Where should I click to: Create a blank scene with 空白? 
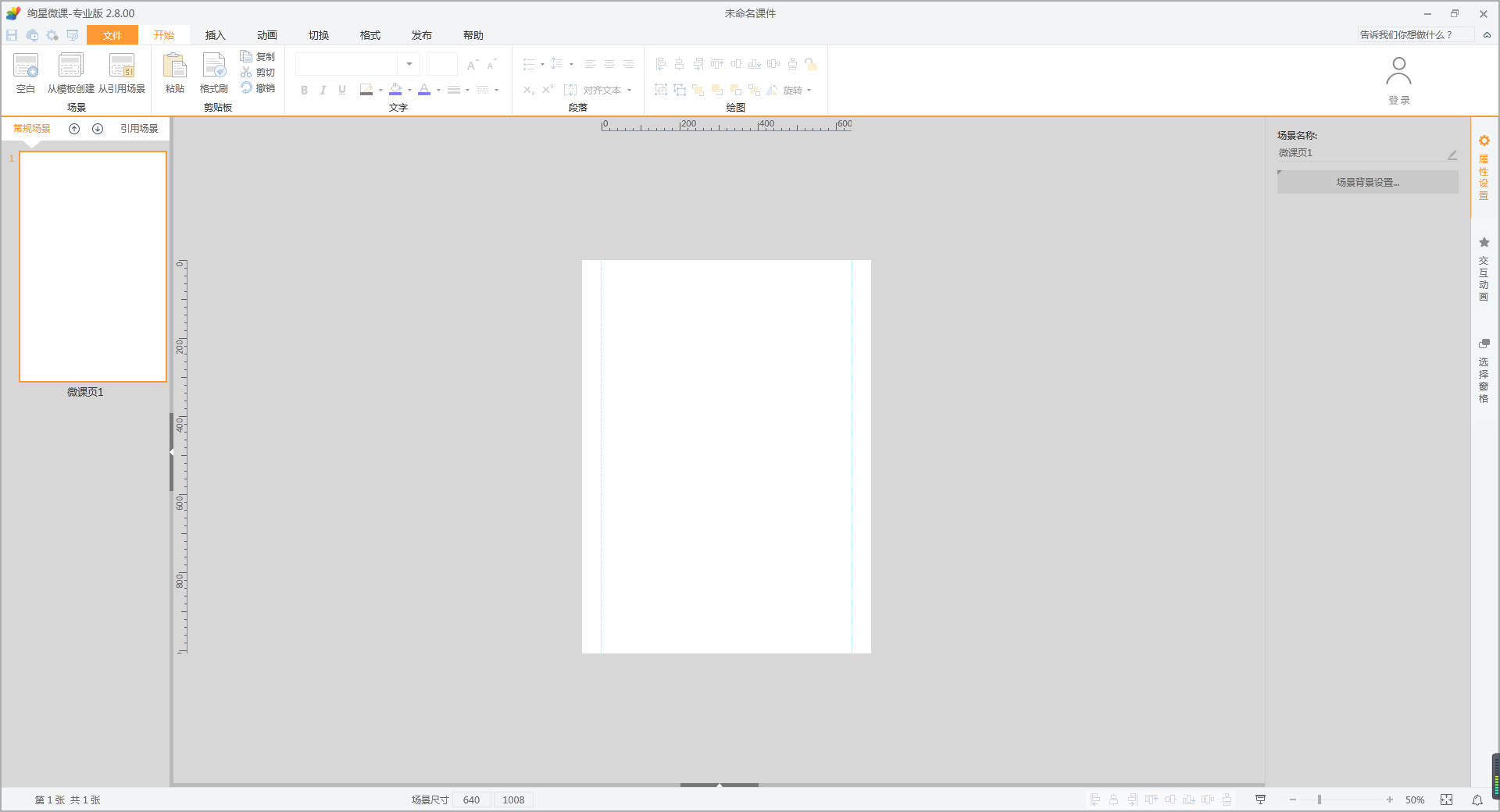point(26,73)
